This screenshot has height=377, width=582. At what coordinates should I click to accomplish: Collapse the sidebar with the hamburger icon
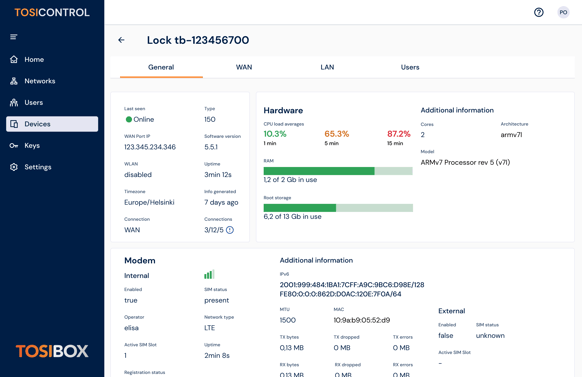(x=14, y=37)
